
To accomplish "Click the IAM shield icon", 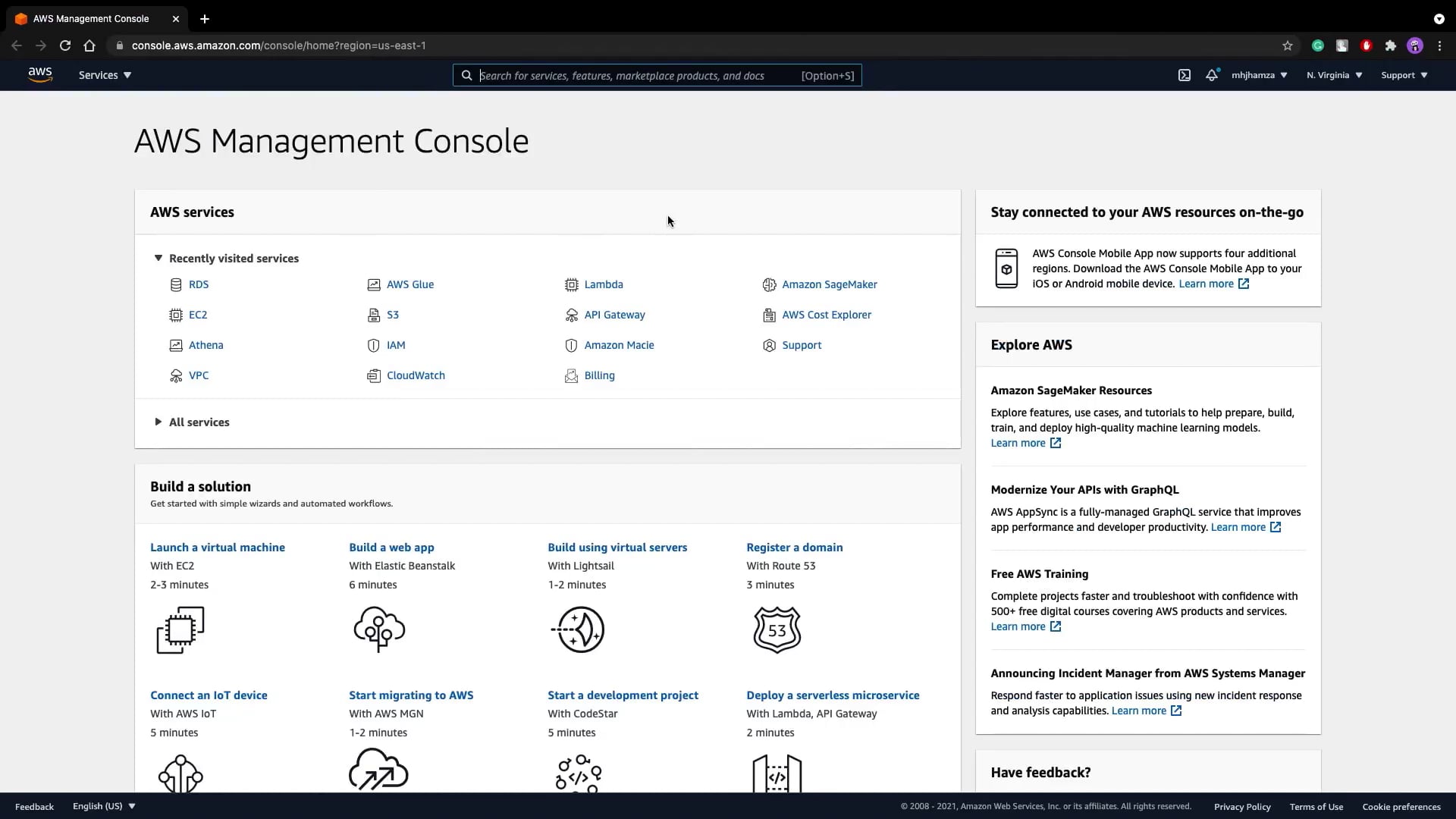I will 374,346.
